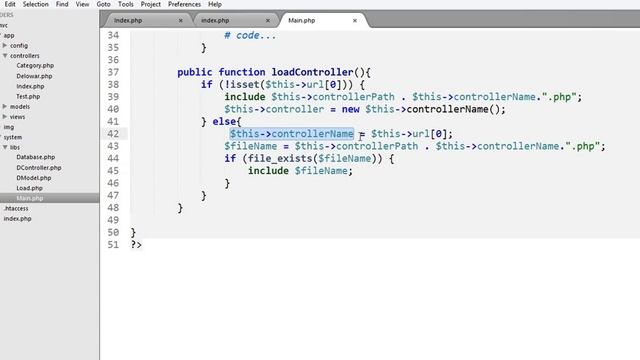Close the second index.php tab
This screenshot has width=640, height=360.
pyautogui.click(x=268, y=20)
